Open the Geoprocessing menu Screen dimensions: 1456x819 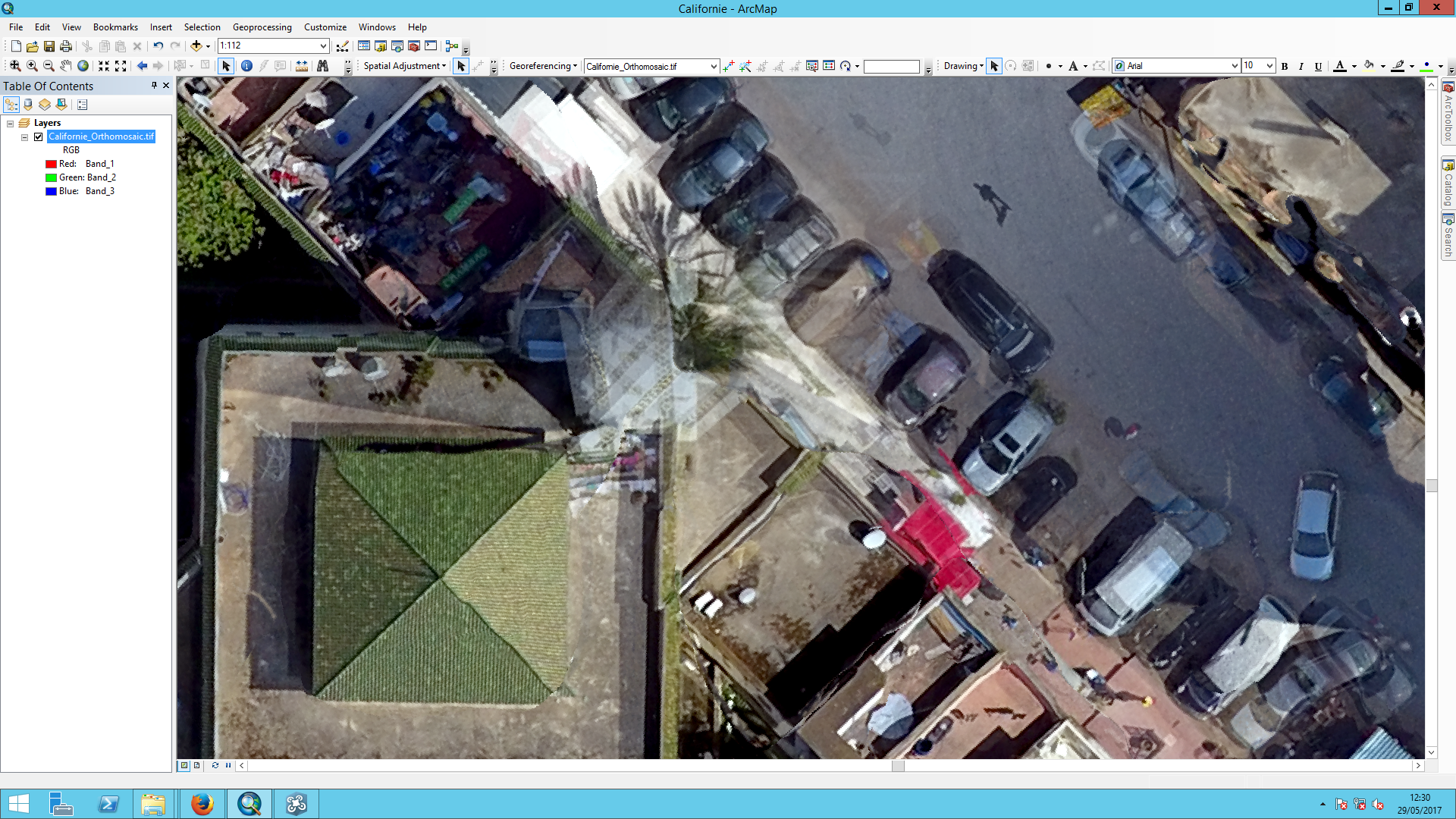(262, 27)
